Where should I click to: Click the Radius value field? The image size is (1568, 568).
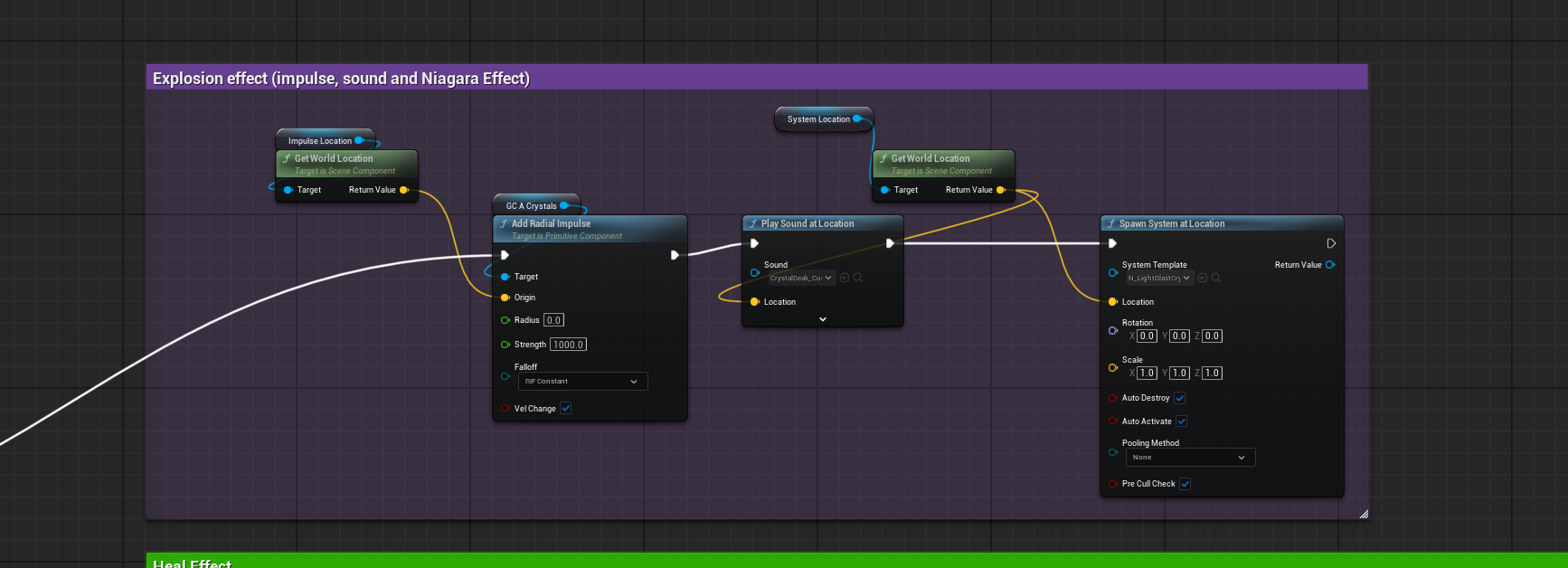tap(553, 320)
